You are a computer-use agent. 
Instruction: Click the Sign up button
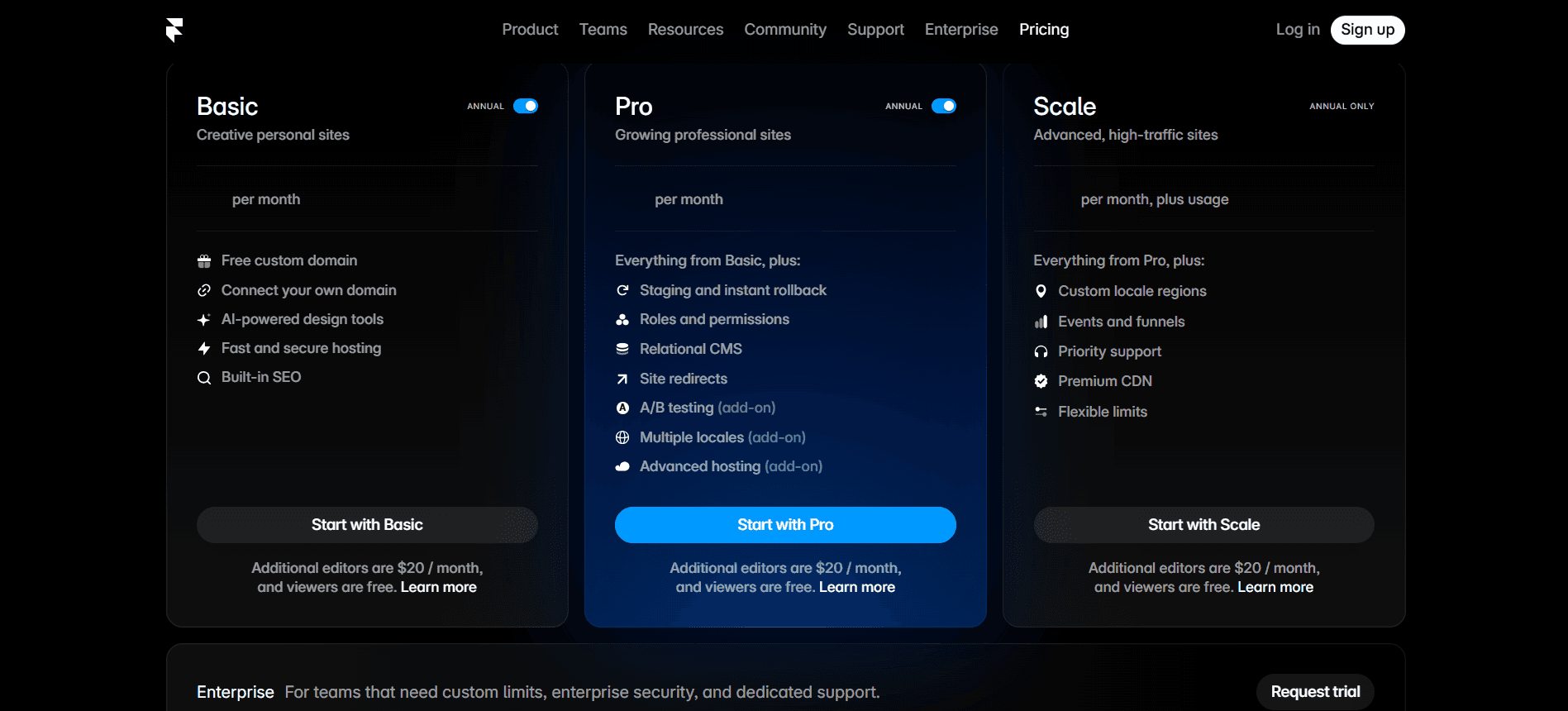tap(1367, 30)
